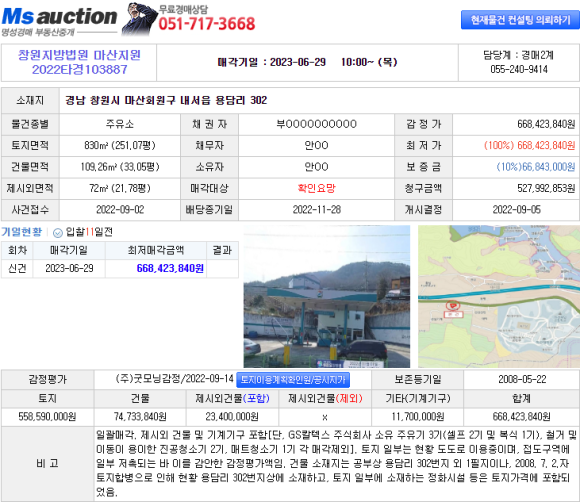
Task: Open the 창원지방법원 마산지원 court link
Action: pyautogui.click(x=80, y=55)
